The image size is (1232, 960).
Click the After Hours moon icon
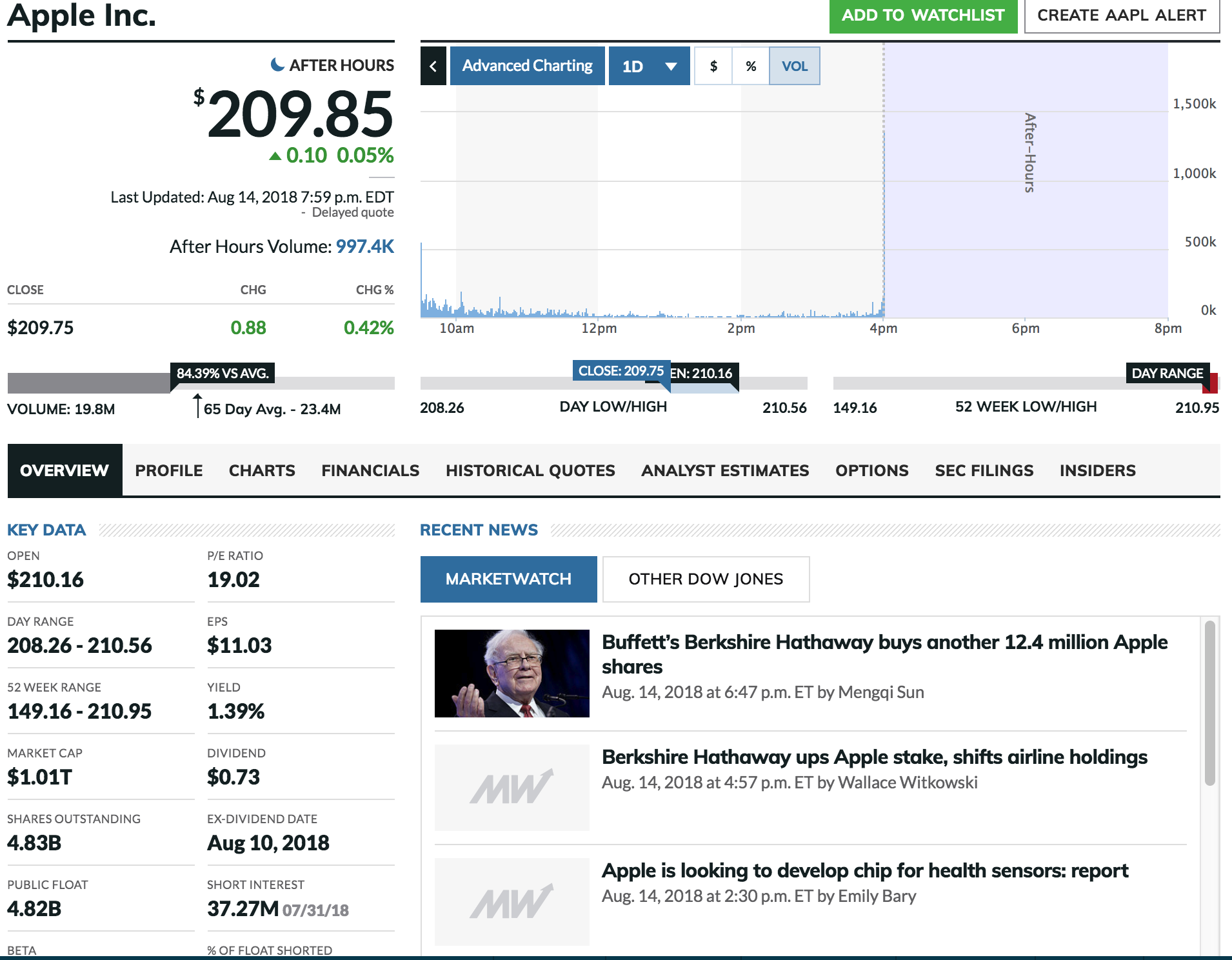point(277,65)
